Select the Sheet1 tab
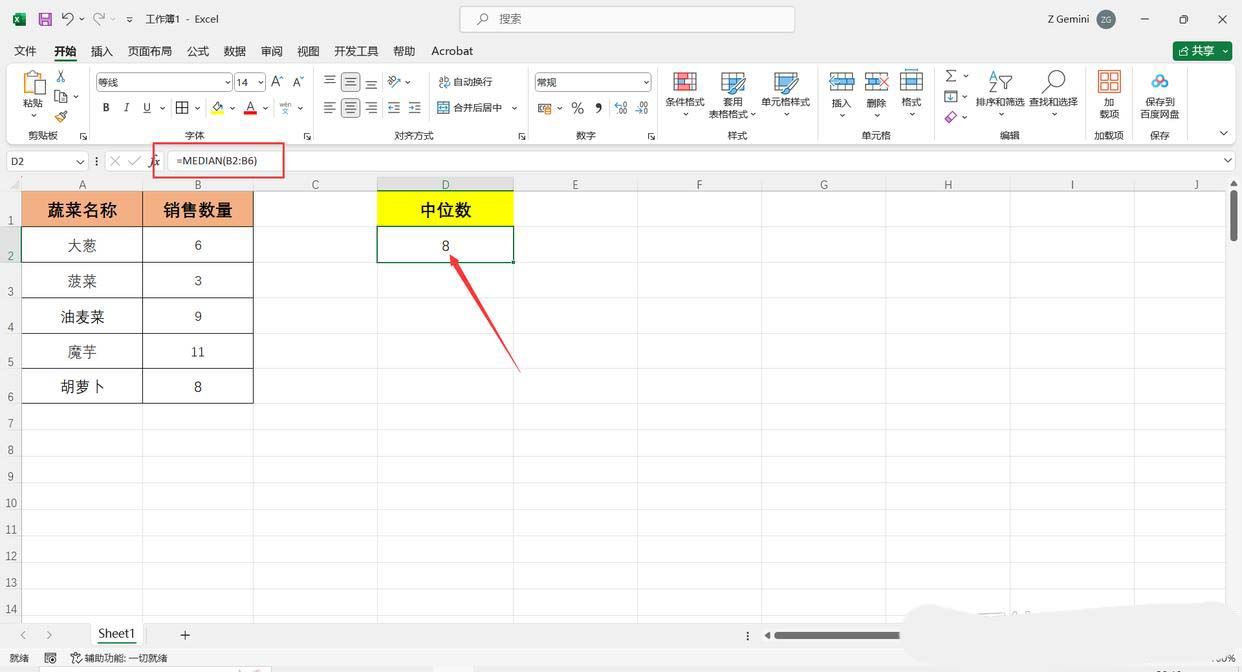Image resolution: width=1242 pixels, height=672 pixels. (x=116, y=634)
